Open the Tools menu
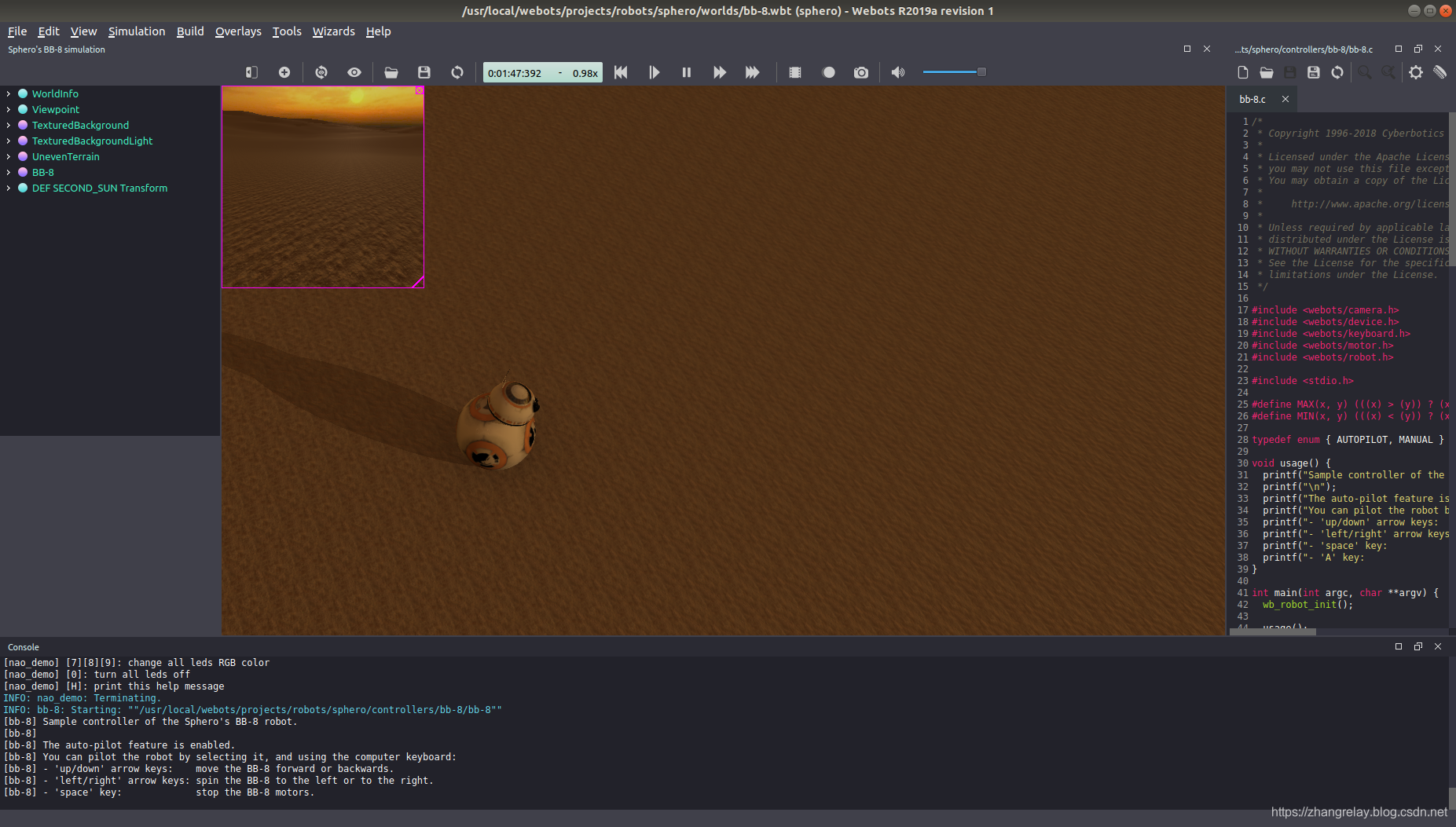The image size is (1456, 827). click(x=287, y=31)
